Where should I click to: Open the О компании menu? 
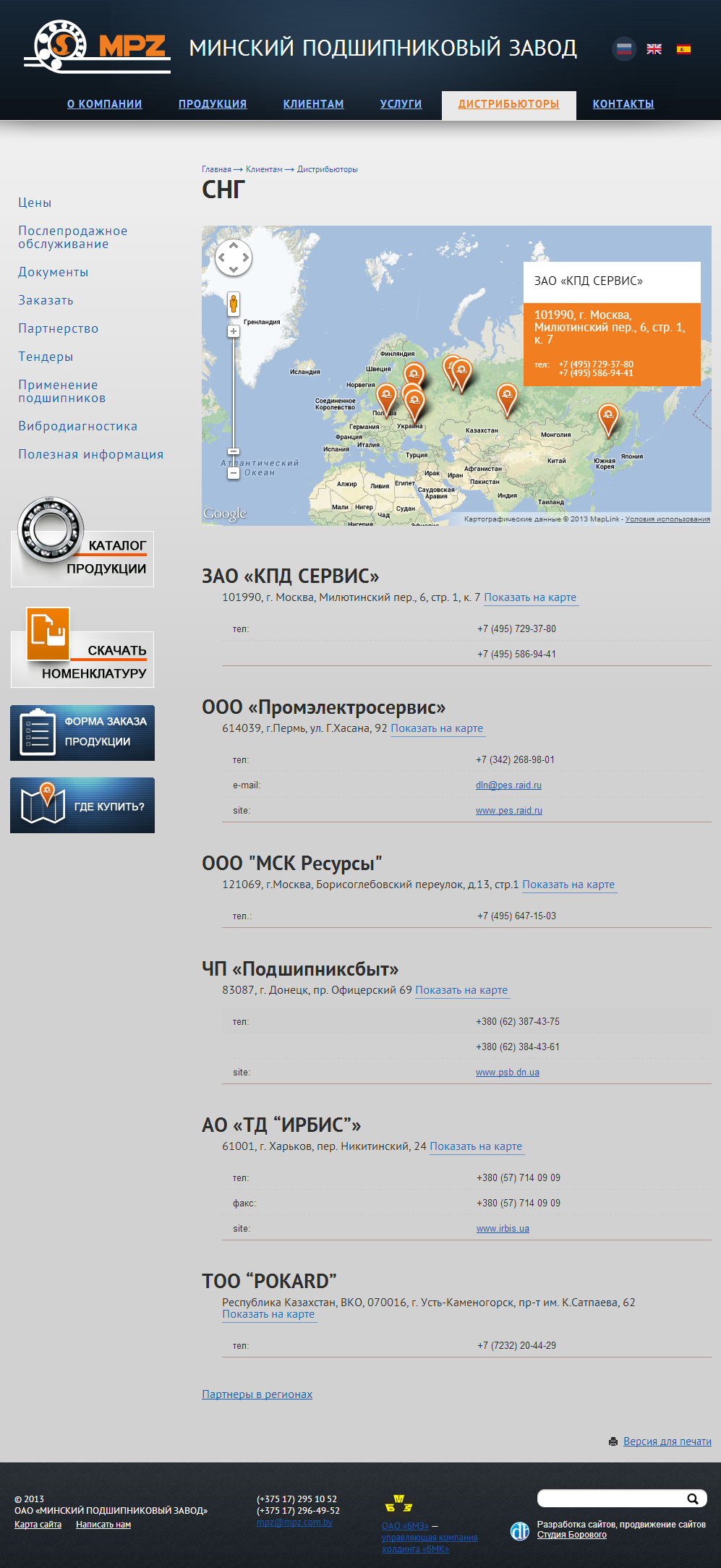[x=105, y=104]
